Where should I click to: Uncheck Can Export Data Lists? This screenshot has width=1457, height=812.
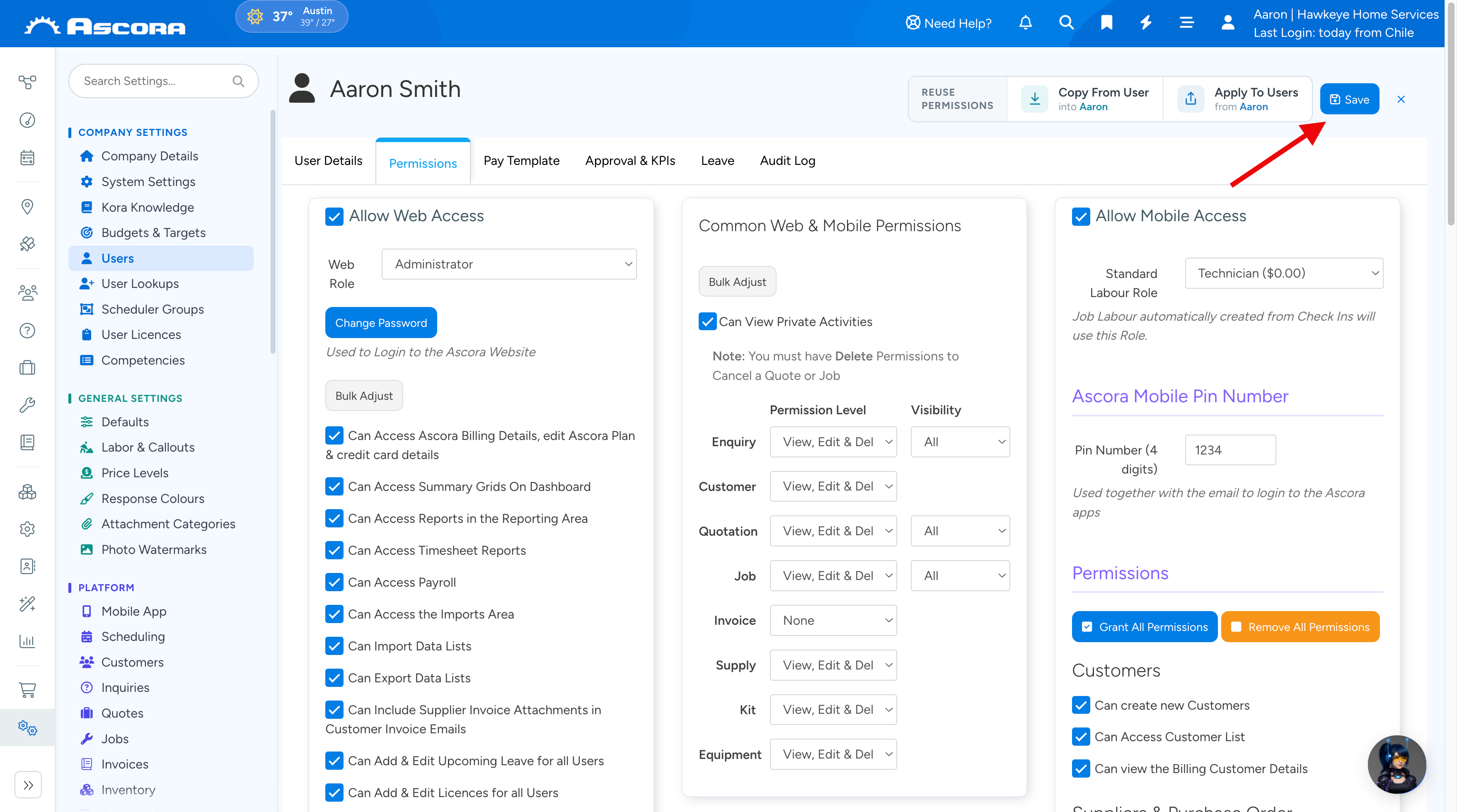click(x=334, y=677)
